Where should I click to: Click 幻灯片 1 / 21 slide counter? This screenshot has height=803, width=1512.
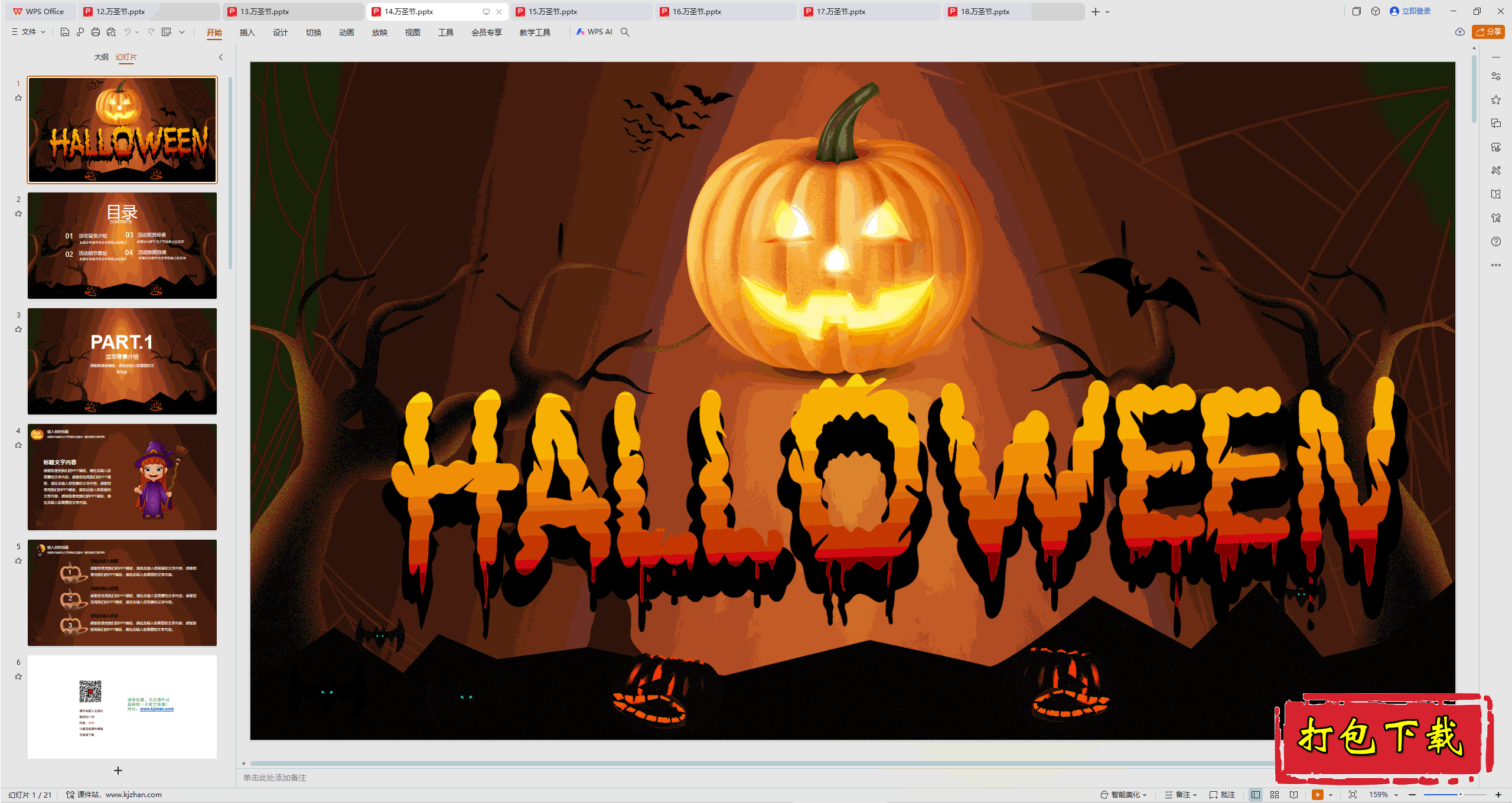point(30,795)
